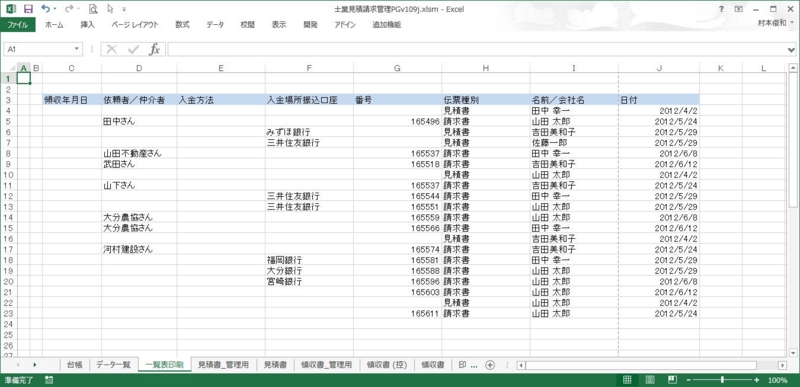Switch to the 表示 ribbon tab
Screen dimensions: 800x387
[279, 24]
